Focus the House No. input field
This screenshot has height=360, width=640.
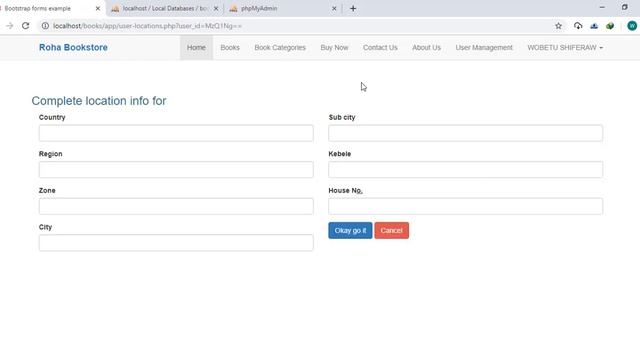[x=465, y=206]
